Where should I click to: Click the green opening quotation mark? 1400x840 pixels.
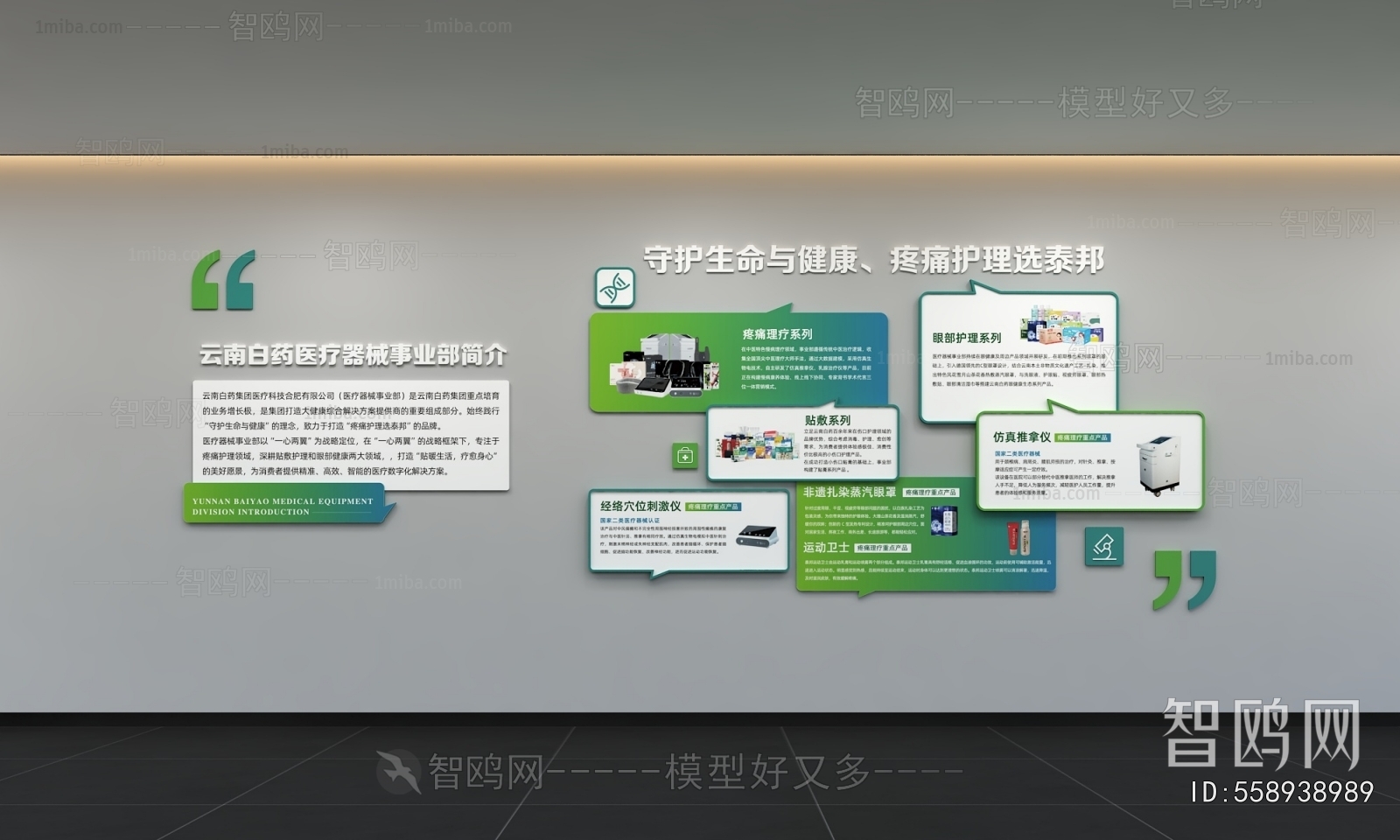tap(223, 281)
